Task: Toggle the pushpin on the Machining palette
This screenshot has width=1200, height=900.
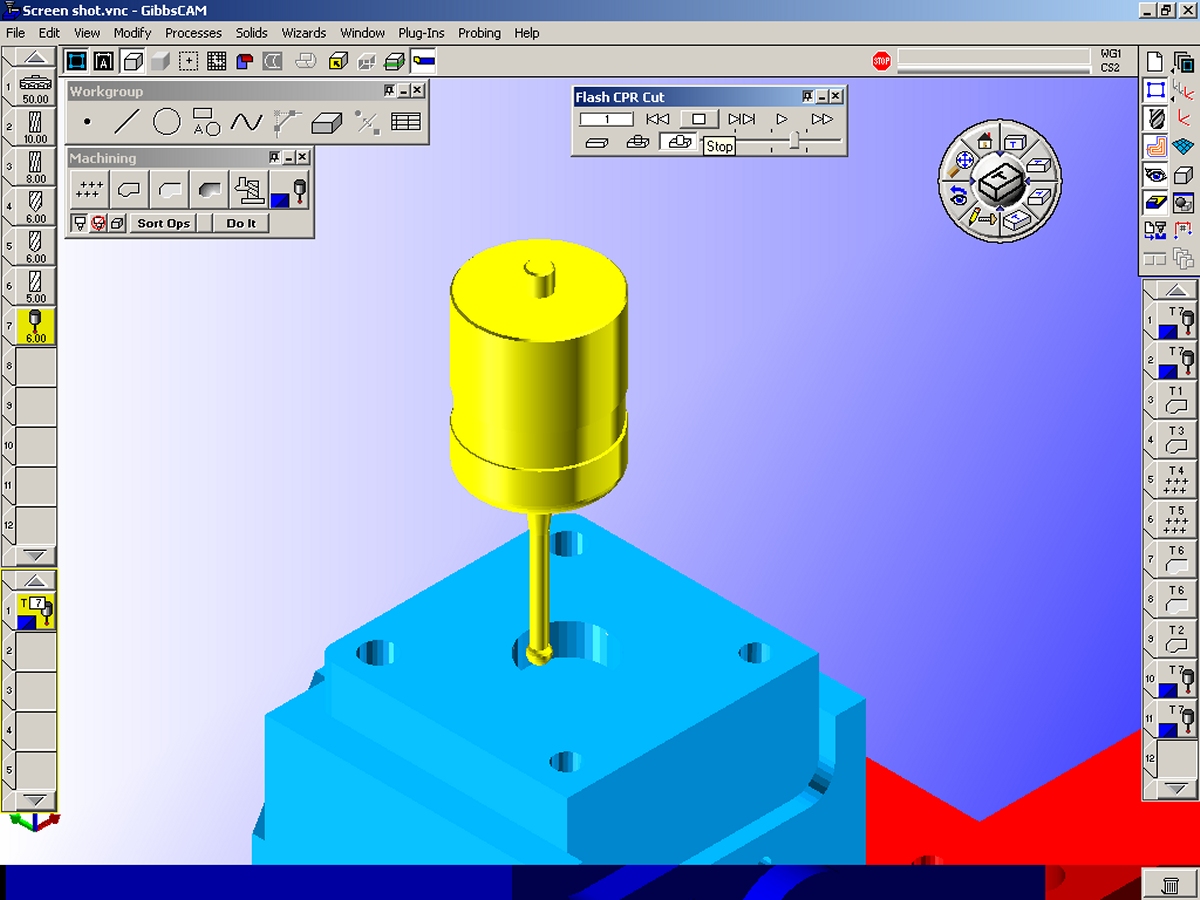Action: pyautogui.click(x=272, y=158)
